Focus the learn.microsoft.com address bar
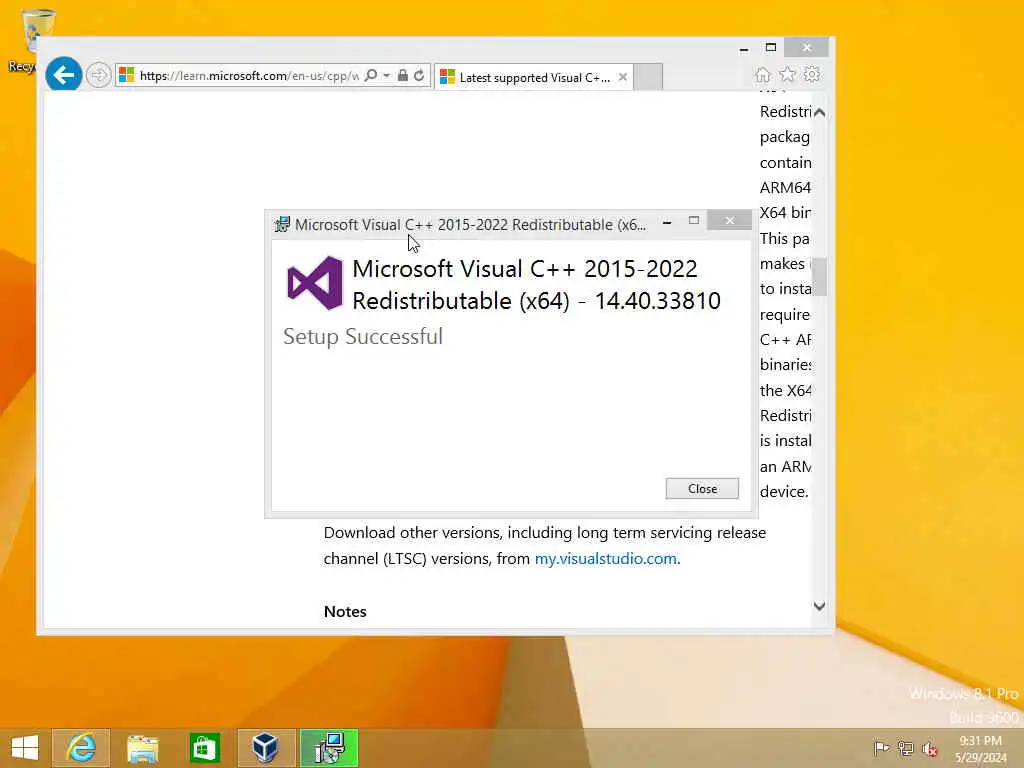 [249, 76]
